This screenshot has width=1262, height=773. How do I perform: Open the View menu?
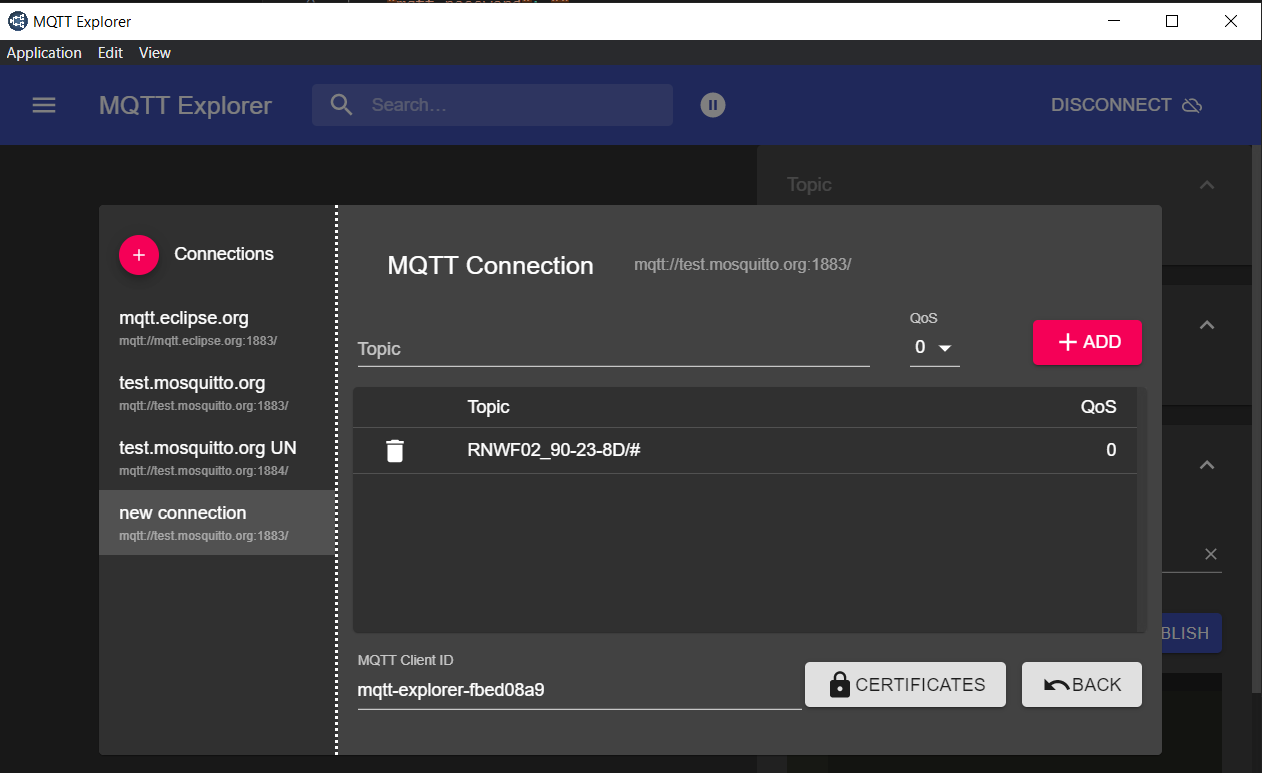(155, 53)
